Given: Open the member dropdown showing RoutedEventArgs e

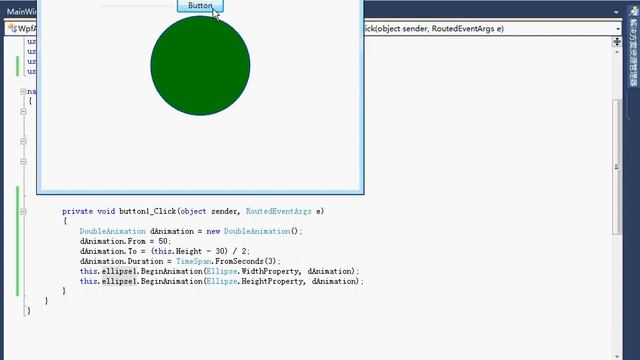Looking at the screenshot, I should click(x=618, y=29).
